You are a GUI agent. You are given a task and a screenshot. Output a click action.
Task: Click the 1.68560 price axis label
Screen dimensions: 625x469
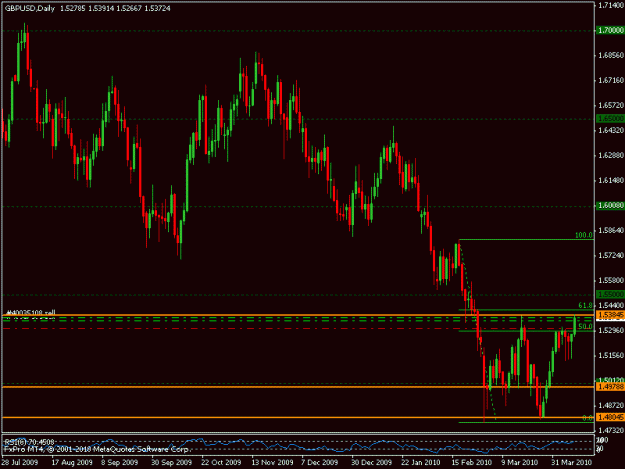(x=611, y=55)
